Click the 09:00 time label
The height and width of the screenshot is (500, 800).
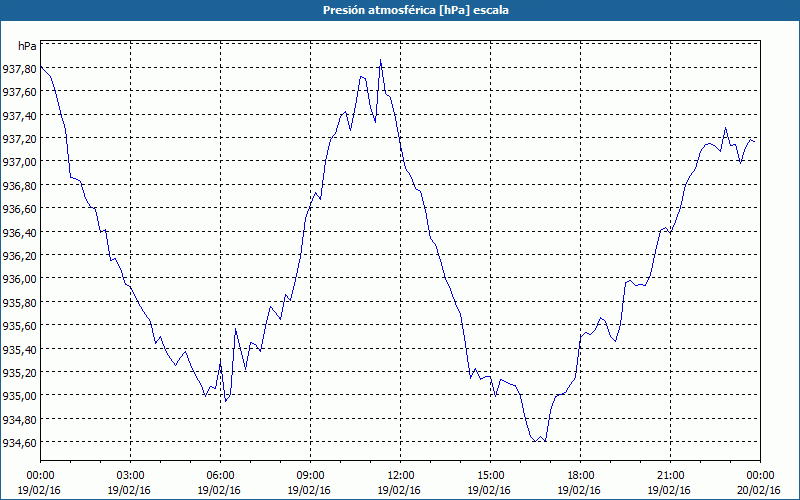point(310,476)
